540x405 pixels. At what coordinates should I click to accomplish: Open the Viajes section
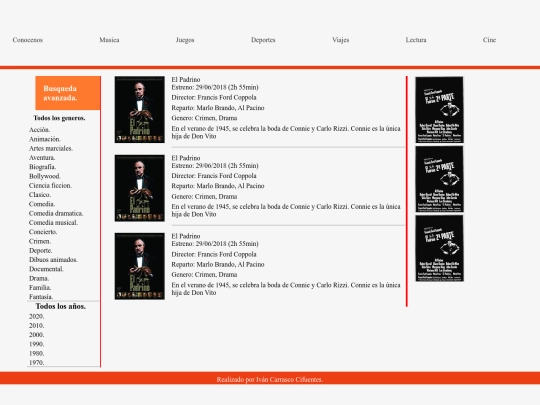click(341, 40)
